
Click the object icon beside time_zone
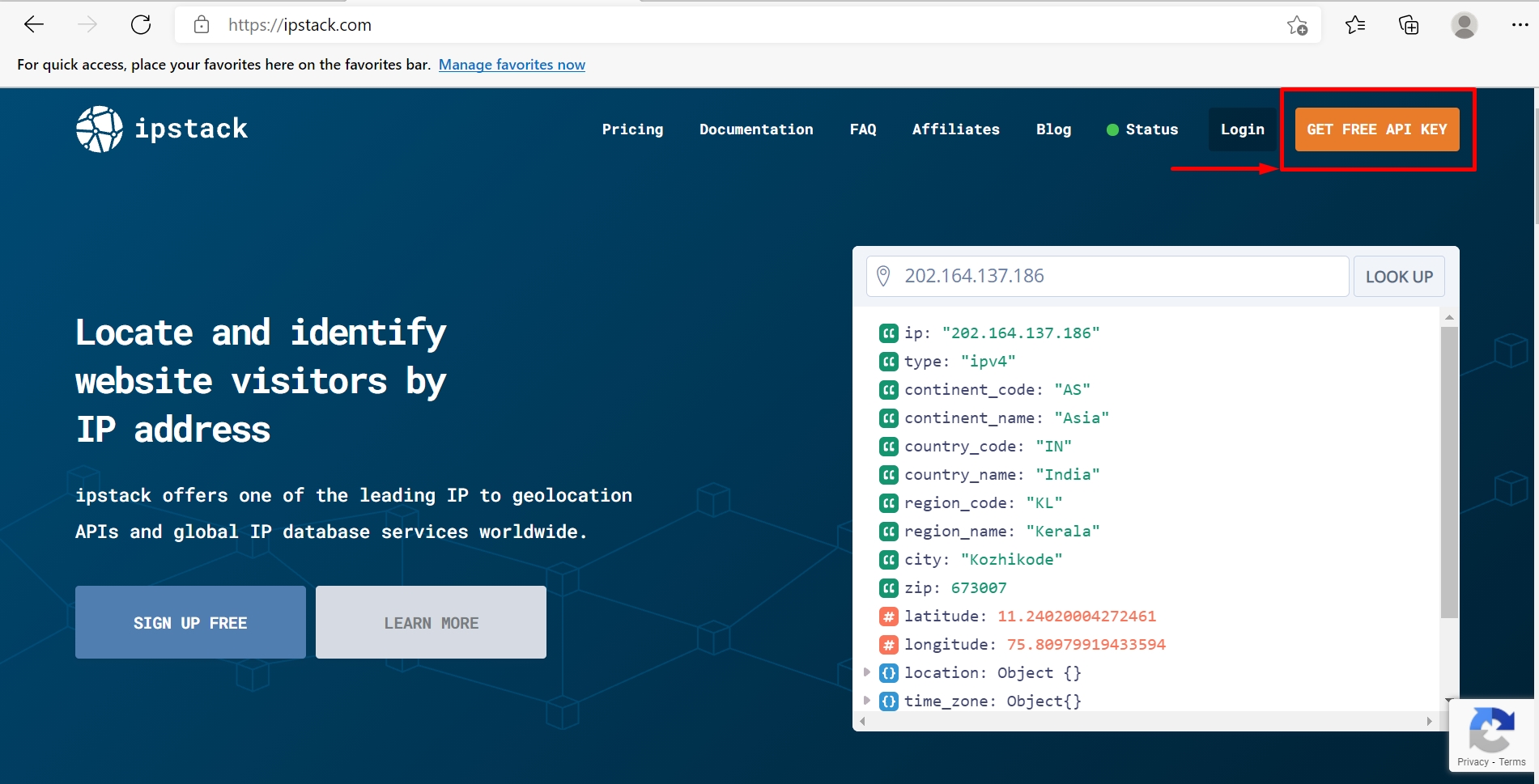[889, 701]
